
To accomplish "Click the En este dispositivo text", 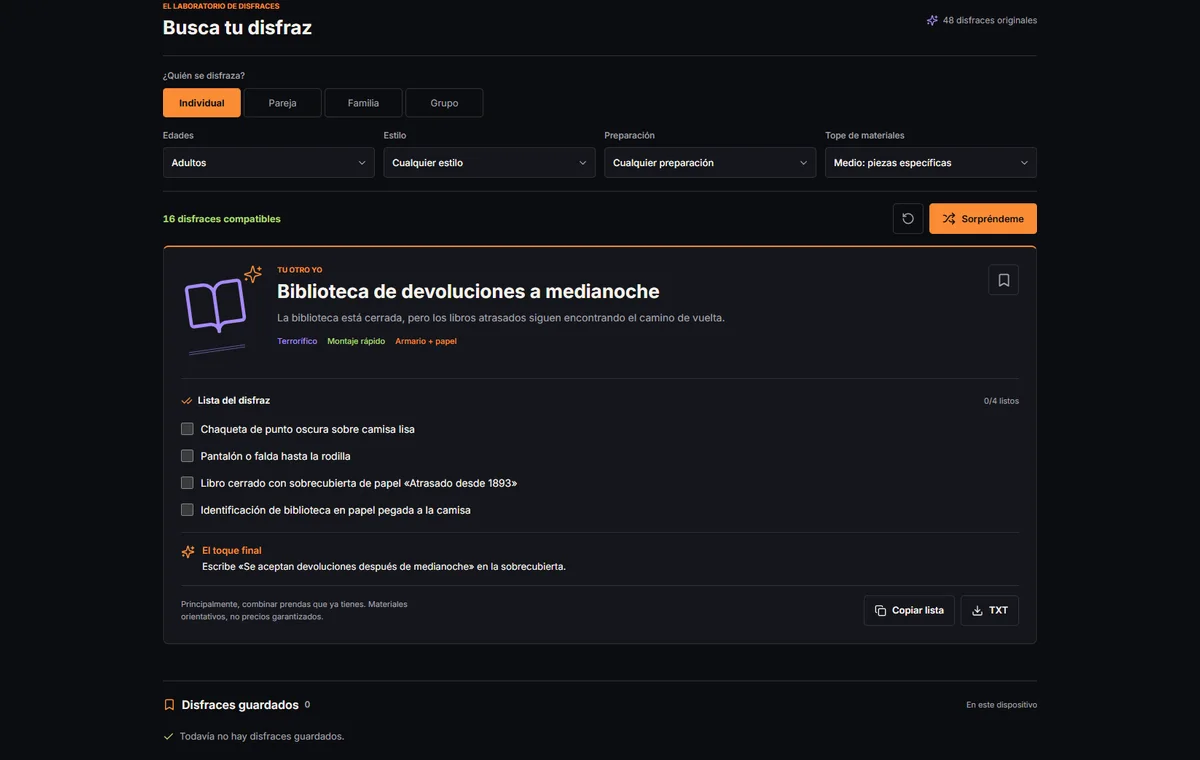I will click(x=1001, y=705).
